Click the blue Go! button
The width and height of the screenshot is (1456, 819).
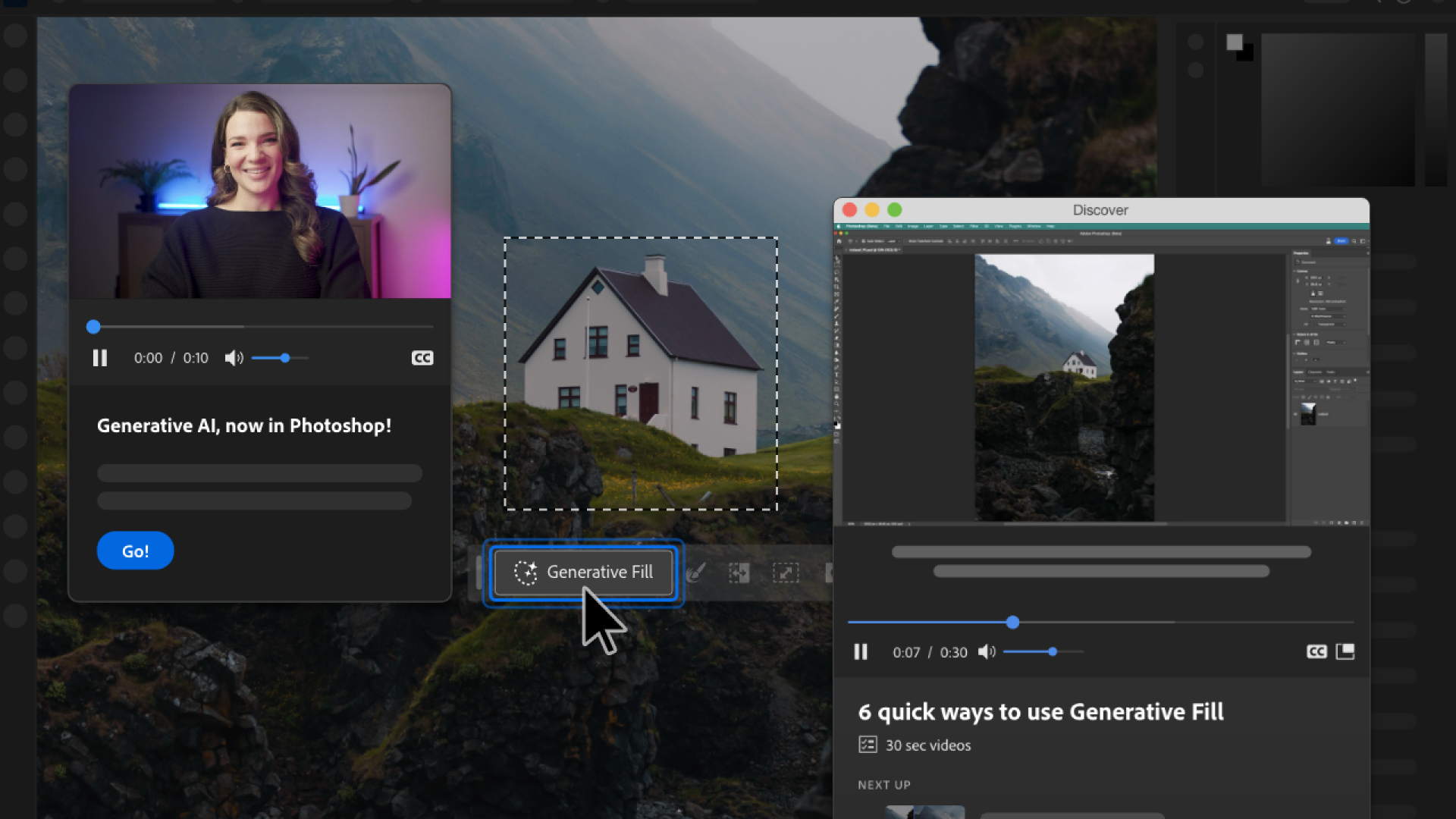click(135, 551)
